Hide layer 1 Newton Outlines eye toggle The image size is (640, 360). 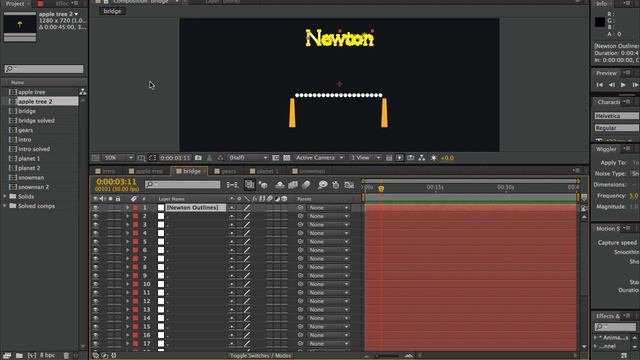pos(96,207)
